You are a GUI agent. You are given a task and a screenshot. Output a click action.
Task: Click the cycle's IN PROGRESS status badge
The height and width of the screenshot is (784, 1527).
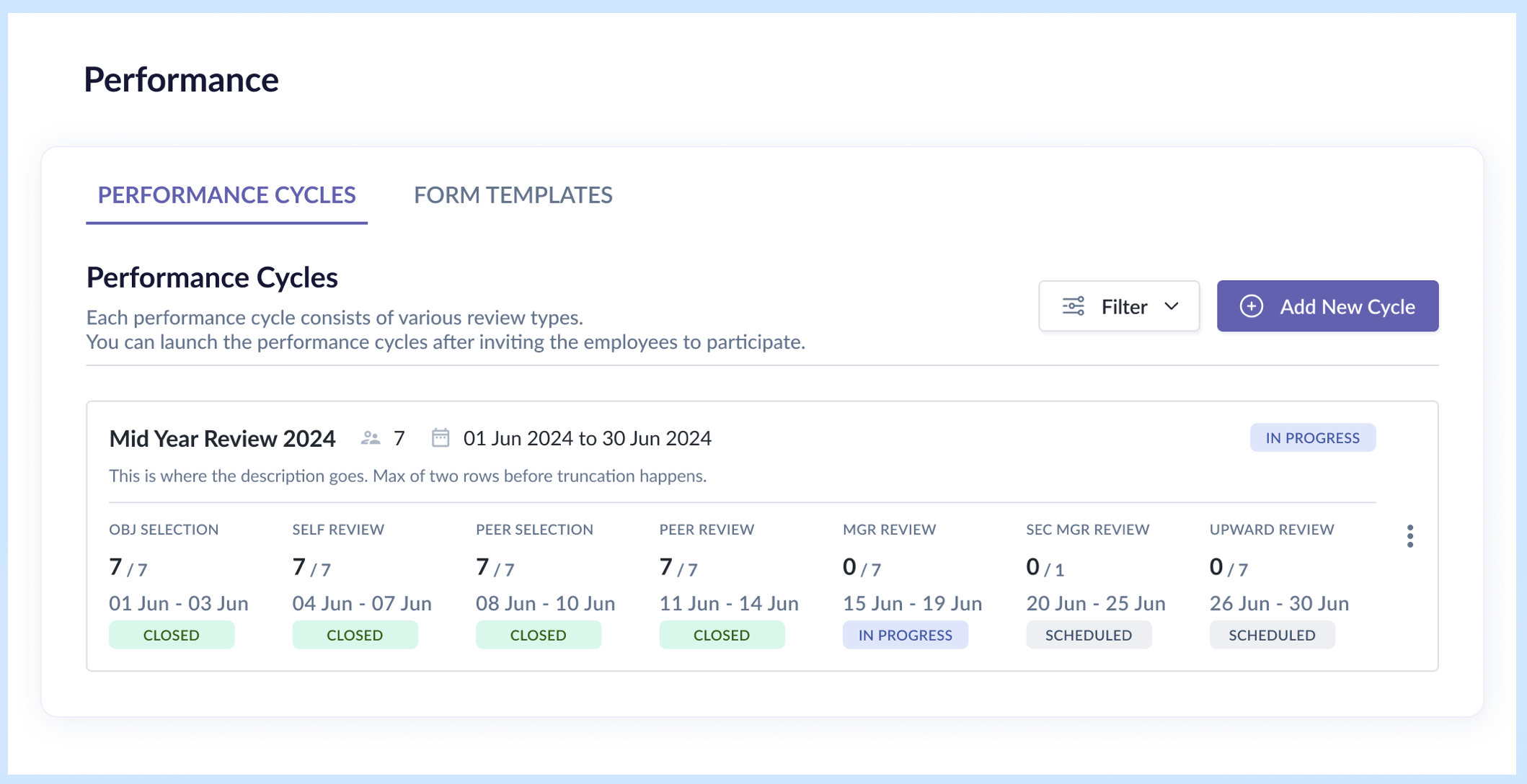1312,438
